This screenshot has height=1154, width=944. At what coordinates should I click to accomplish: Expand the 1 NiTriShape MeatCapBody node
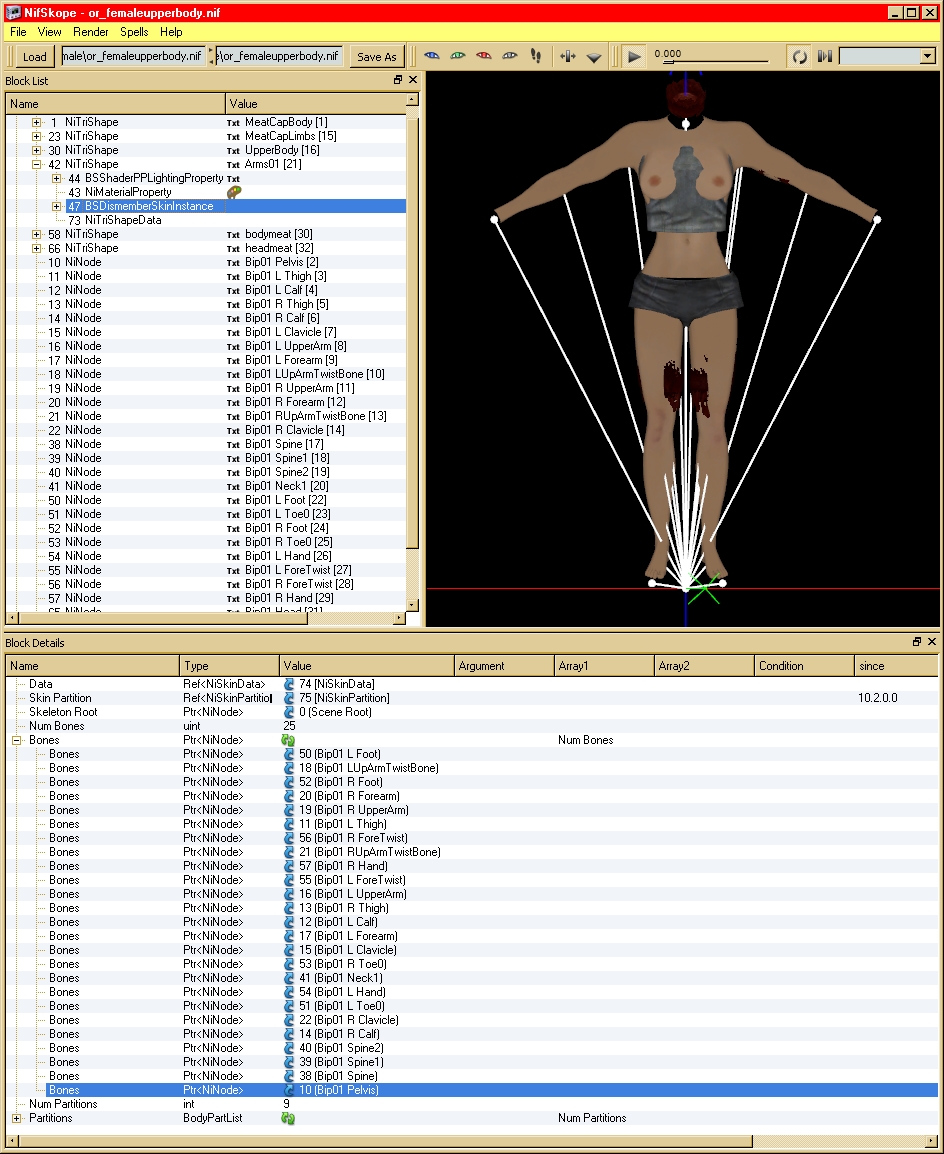(x=36, y=123)
